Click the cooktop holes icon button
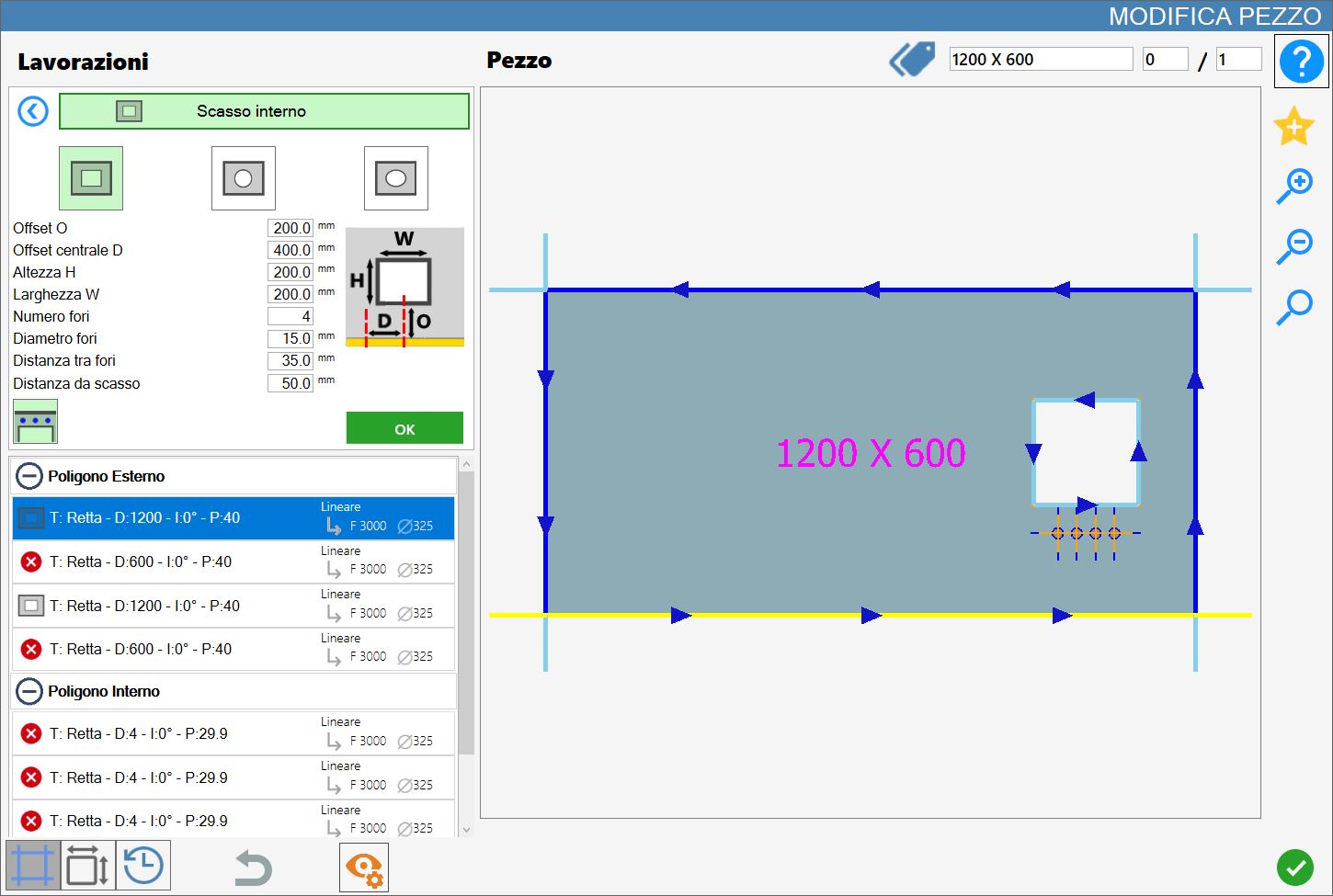1333x896 pixels. [x=35, y=422]
